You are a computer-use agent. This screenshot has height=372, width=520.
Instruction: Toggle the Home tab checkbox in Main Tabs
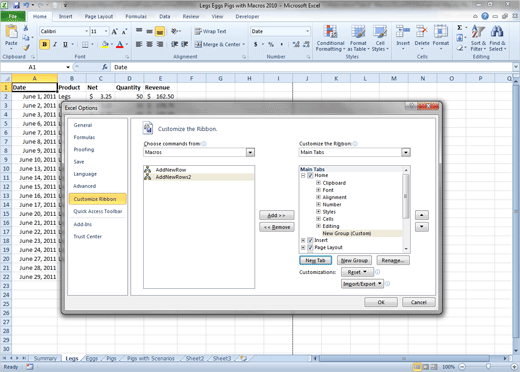(310, 175)
